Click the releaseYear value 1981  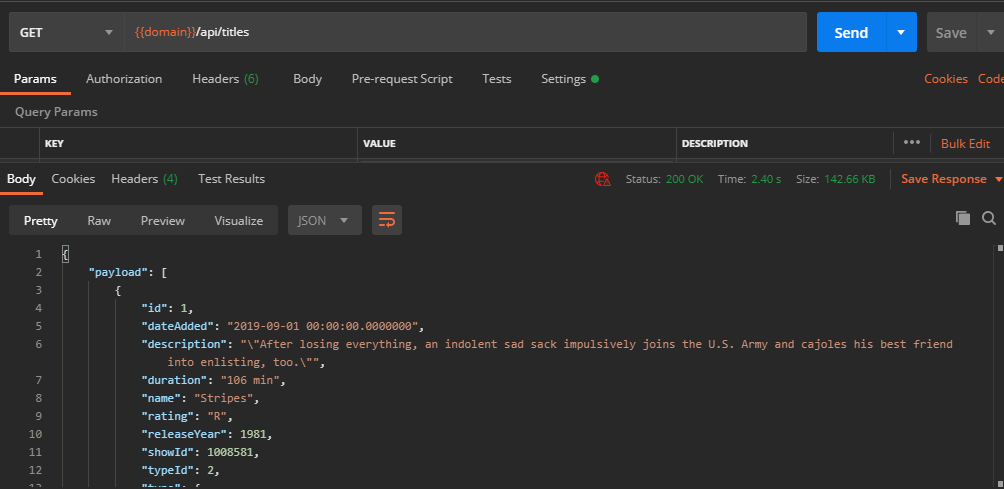click(253, 434)
